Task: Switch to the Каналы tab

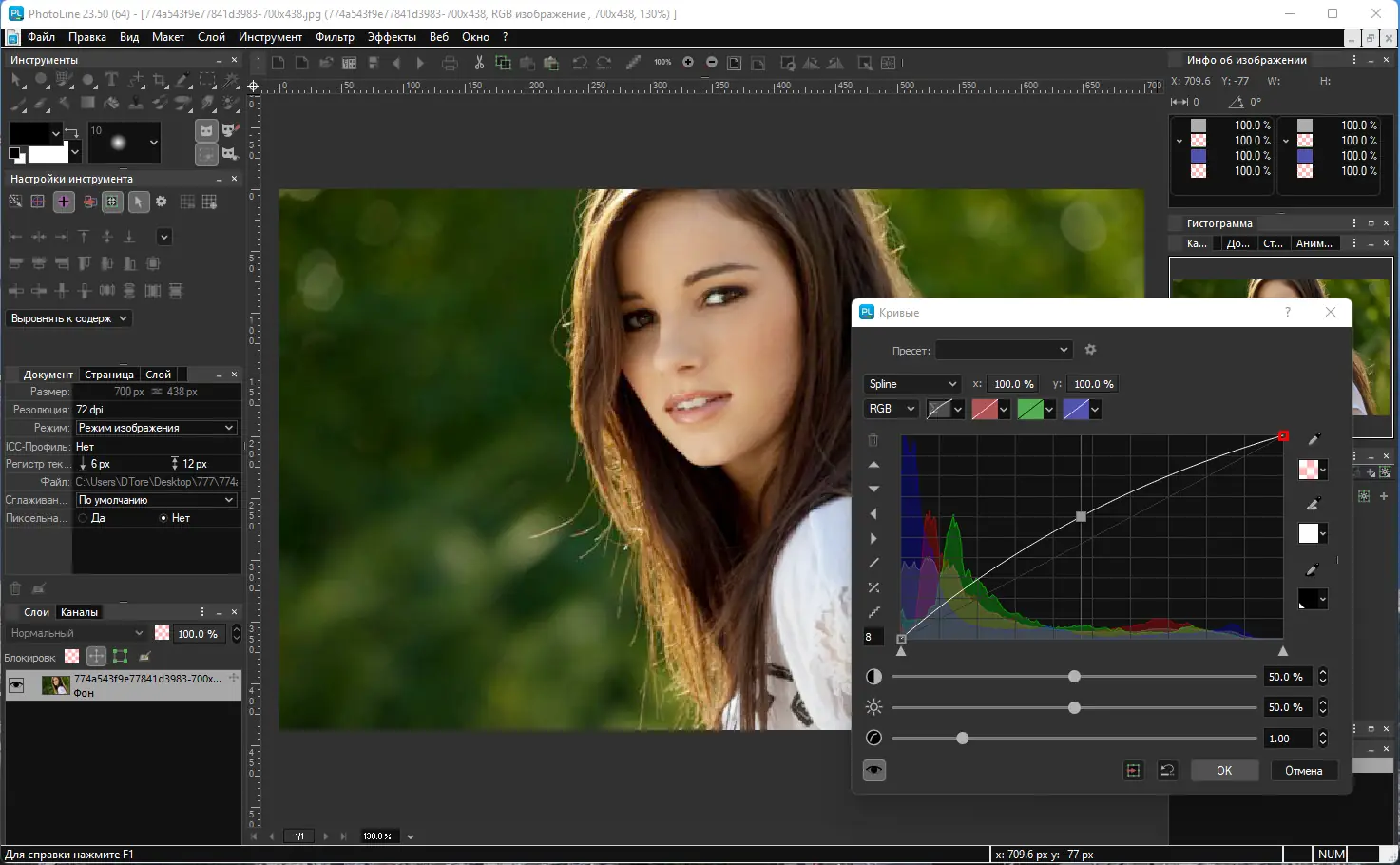Action: pos(79,612)
